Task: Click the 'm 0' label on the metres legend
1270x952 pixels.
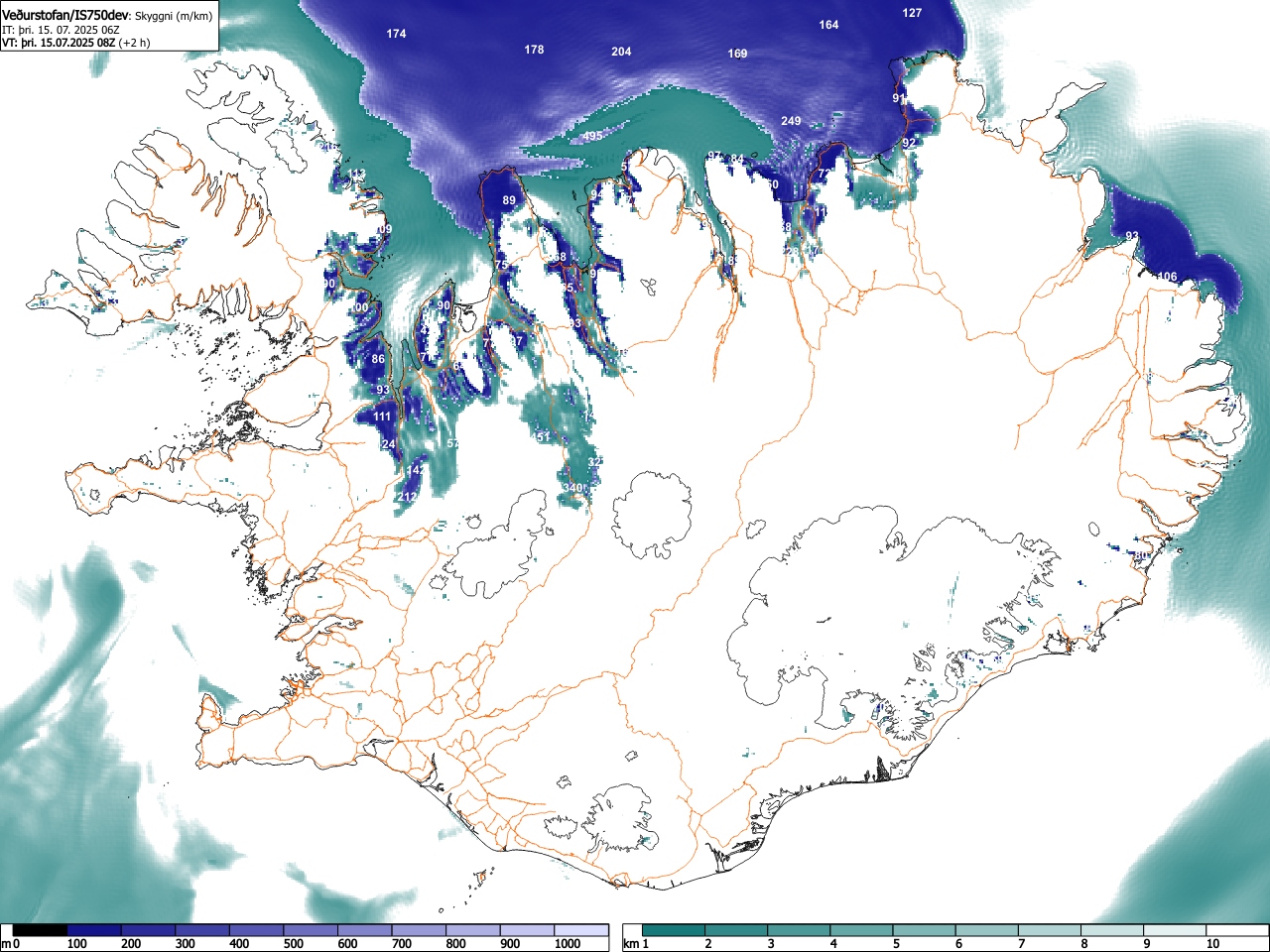Action: point(10,944)
